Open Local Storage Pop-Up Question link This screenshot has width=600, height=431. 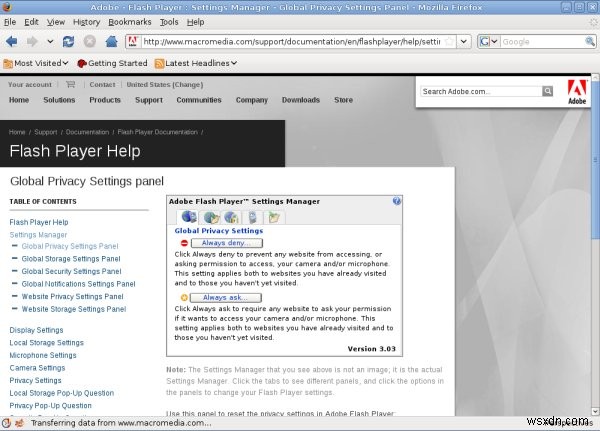62,393
